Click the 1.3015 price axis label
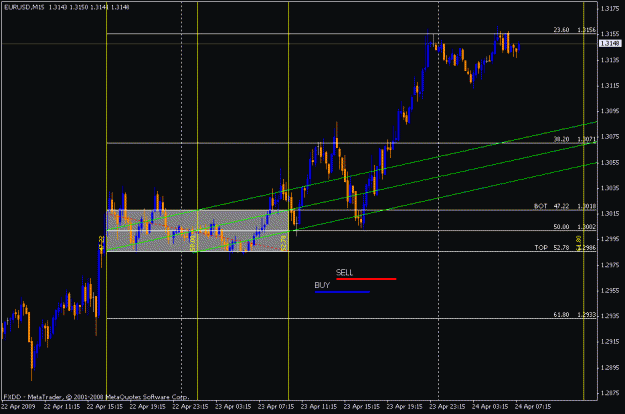Screen dimensions: 625x414 [610, 214]
